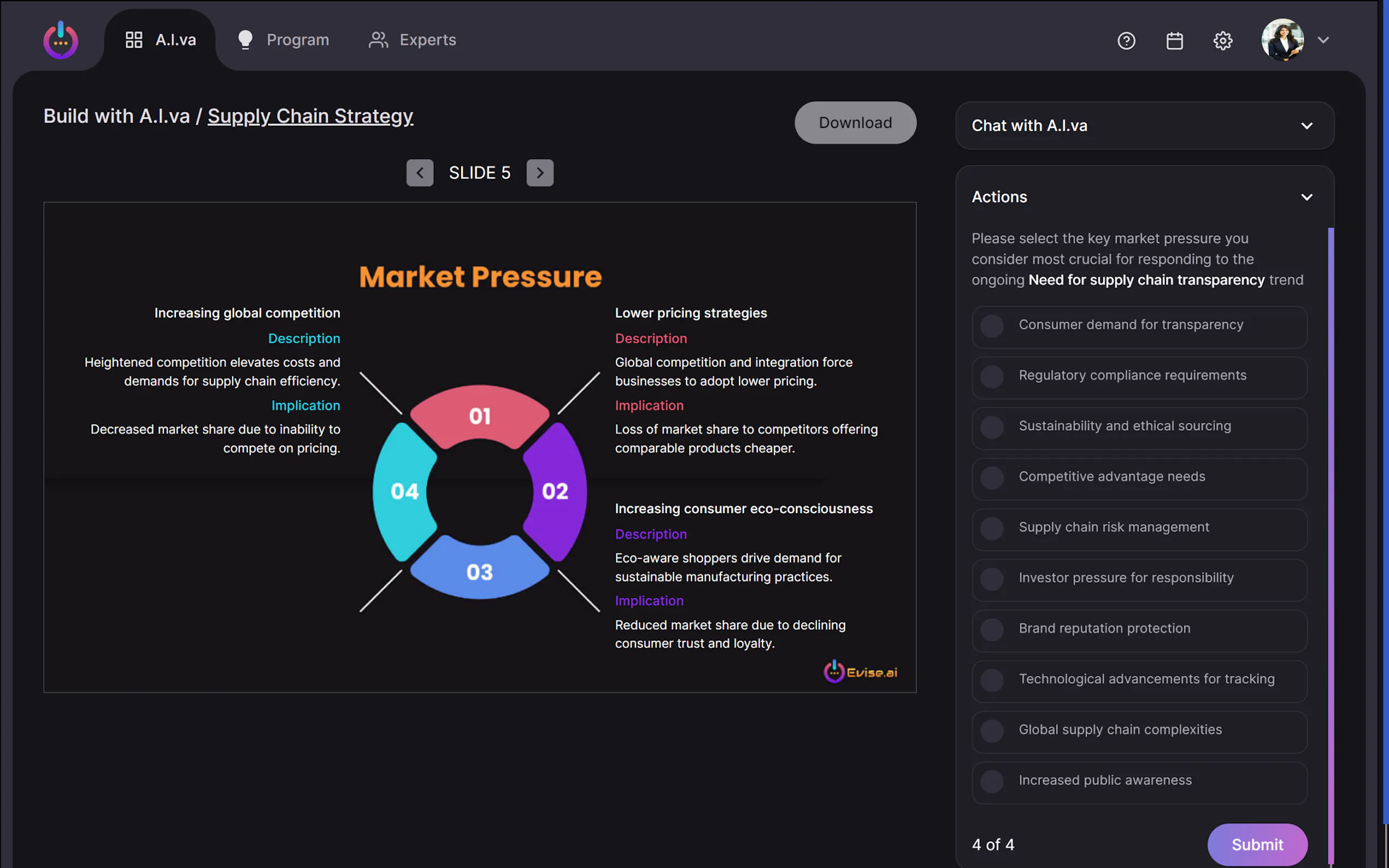Select Brand reputation protection option

click(991, 630)
